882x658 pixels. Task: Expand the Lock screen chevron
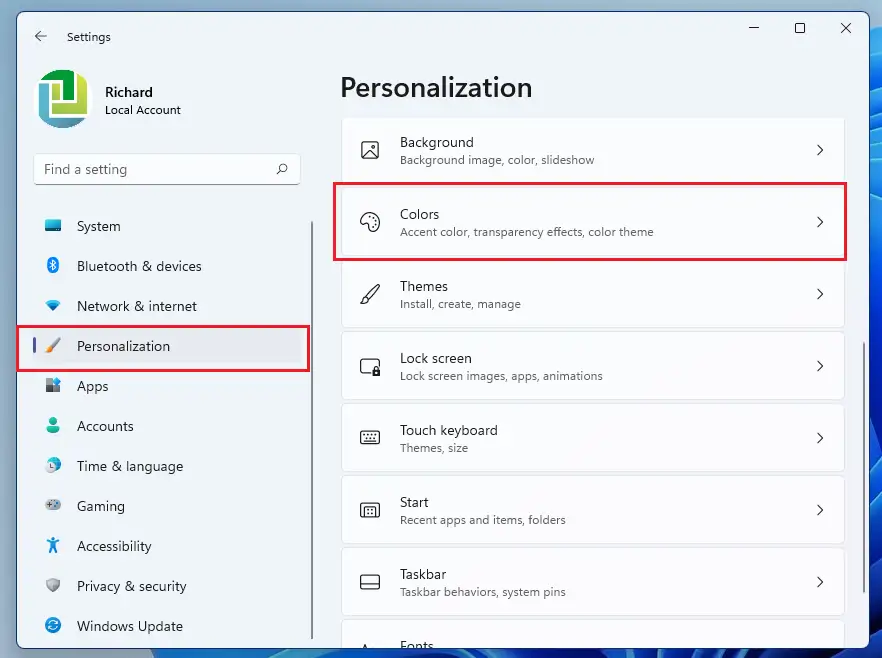[820, 366]
